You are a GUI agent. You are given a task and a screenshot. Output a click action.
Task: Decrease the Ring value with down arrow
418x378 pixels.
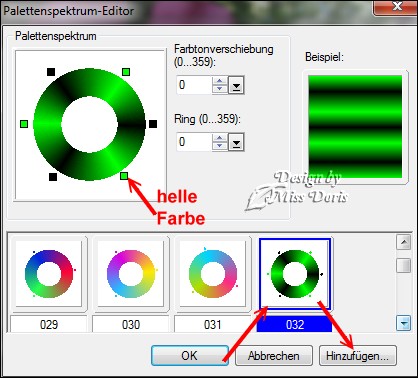[x=220, y=146]
